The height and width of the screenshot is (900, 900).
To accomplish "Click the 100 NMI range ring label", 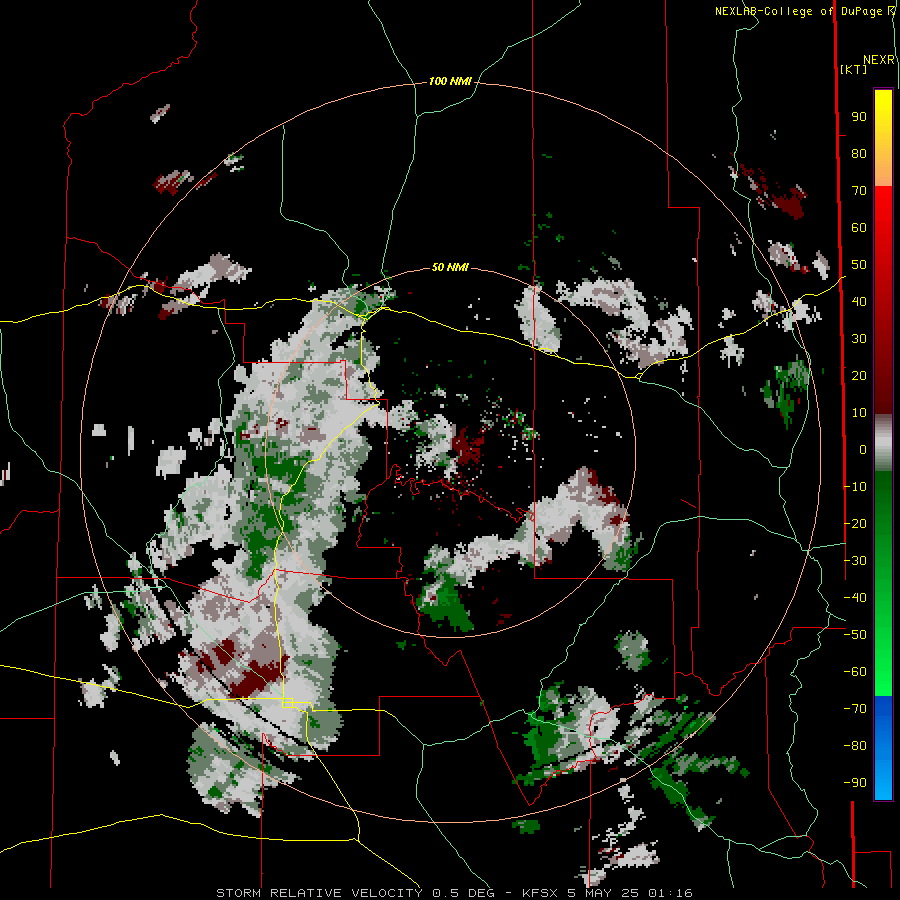I will (x=450, y=82).
